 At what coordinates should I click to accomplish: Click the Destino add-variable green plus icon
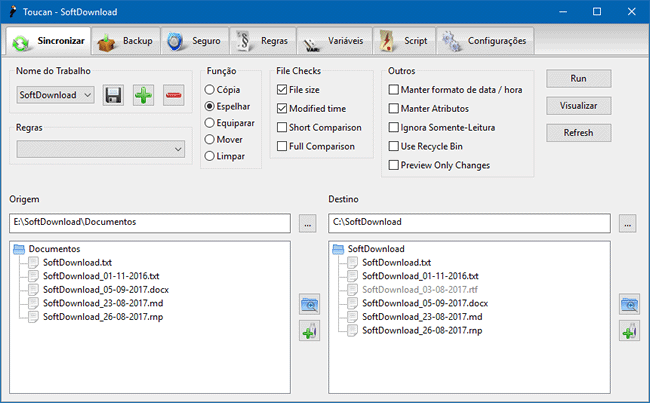point(629,331)
